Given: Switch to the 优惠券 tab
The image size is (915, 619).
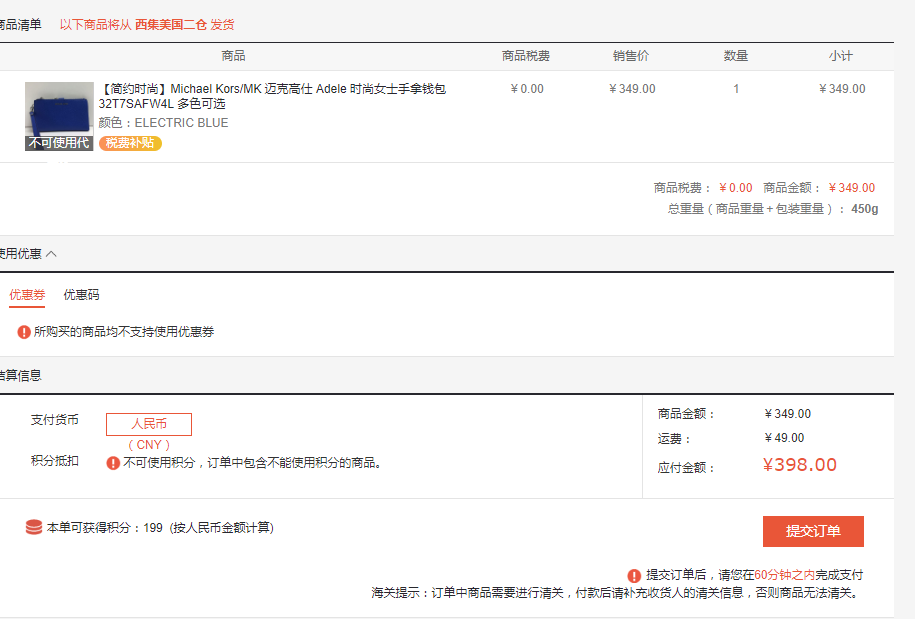Looking at the screenshot, I should pyautogui.click(x=27, y=295).
